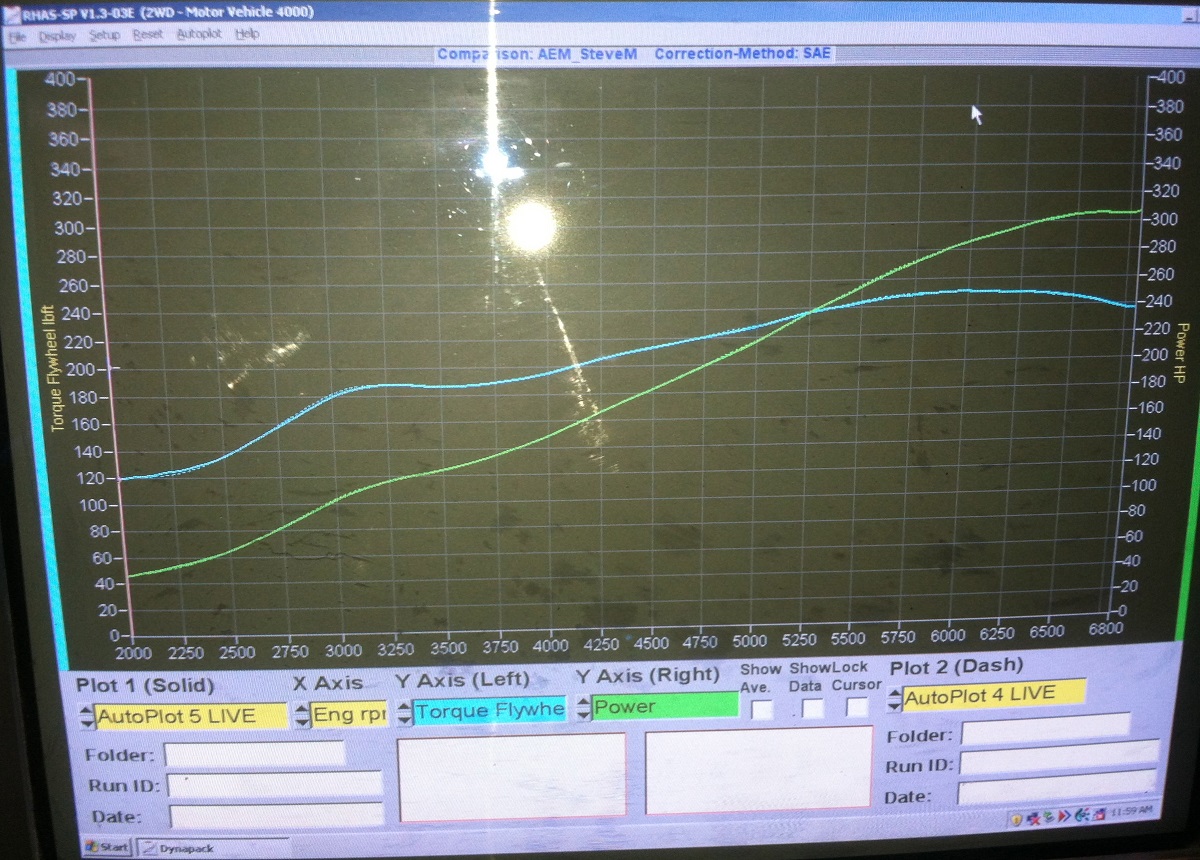The height and width of the screenshot is (860, 1200).
Task: Open the Autoplot menu
Action: pyautogui.click(x=198, y=34)
